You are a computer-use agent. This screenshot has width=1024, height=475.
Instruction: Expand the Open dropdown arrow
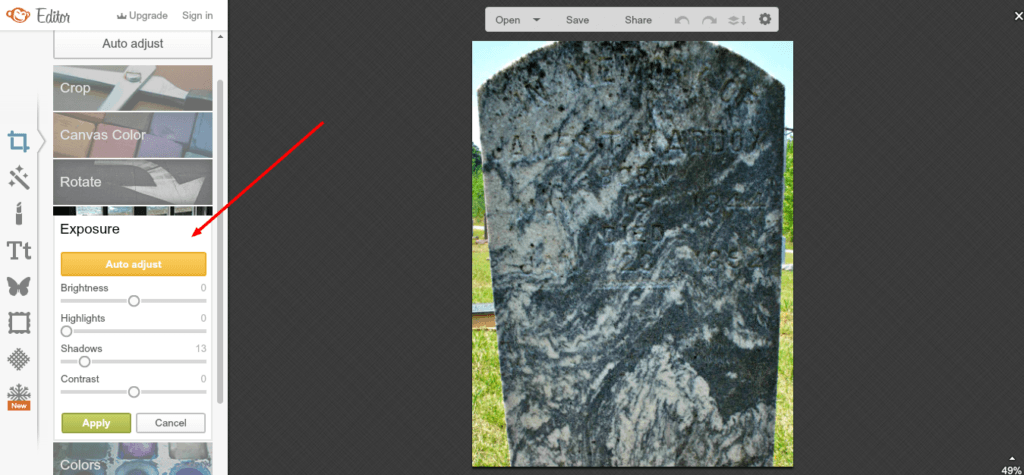pos(537,20)
